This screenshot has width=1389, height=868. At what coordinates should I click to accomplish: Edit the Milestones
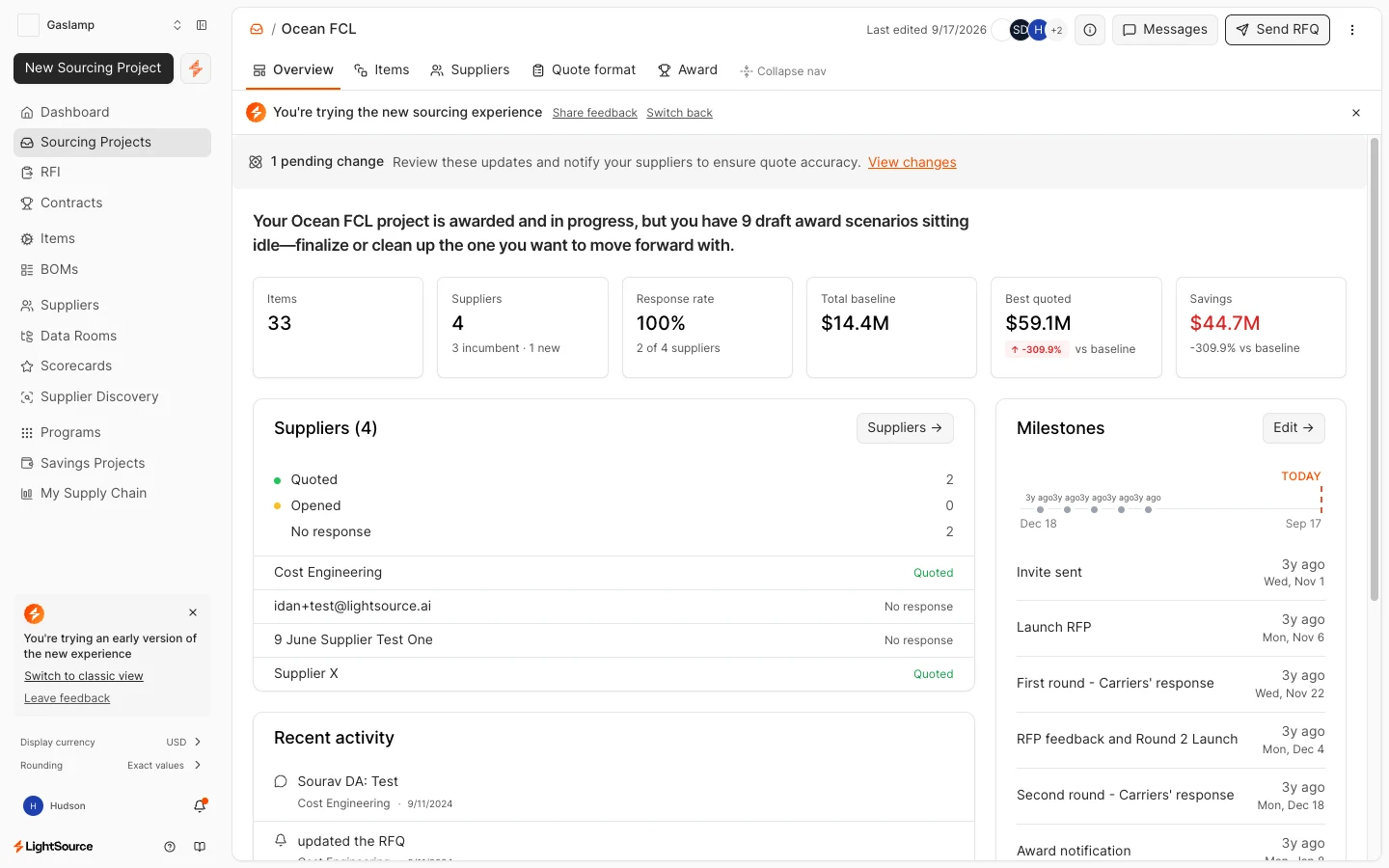tap(1294, 428)
